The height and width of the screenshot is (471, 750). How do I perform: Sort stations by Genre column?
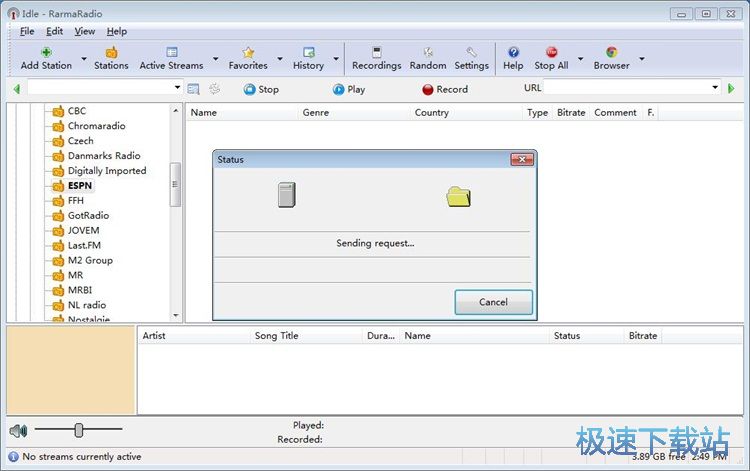[x=354, y=113]
